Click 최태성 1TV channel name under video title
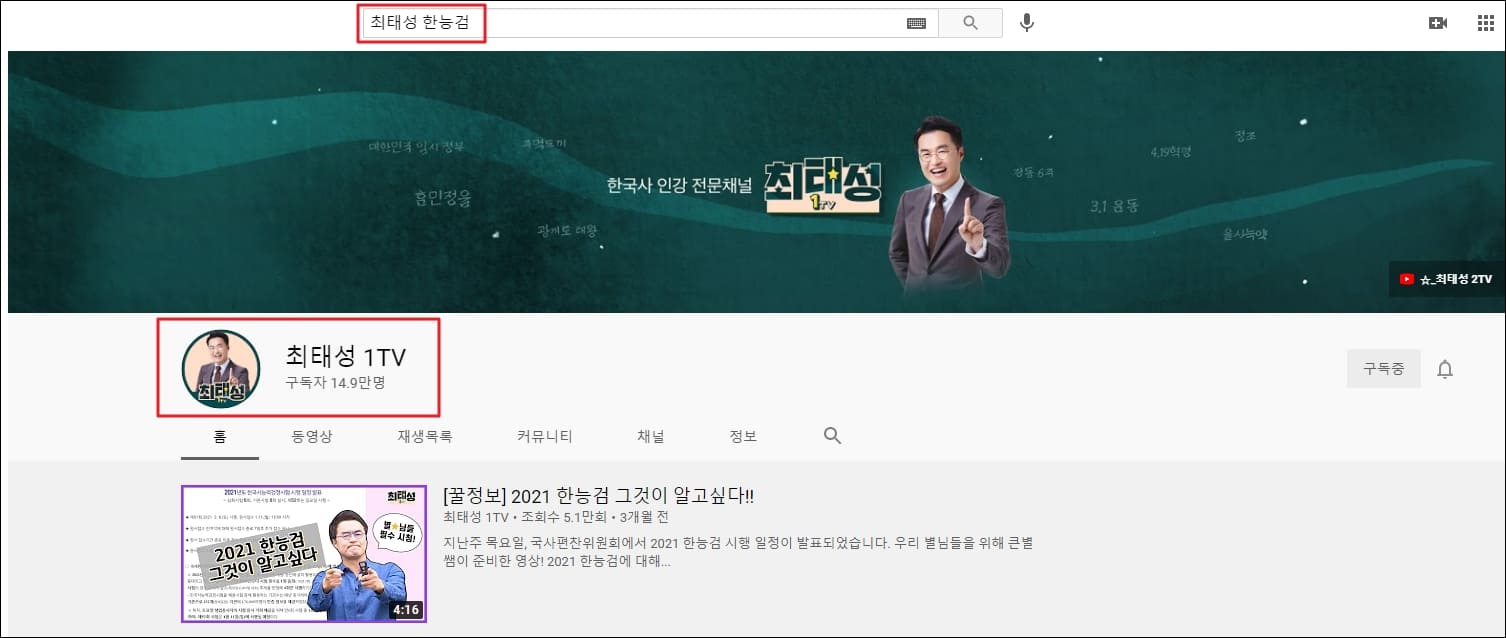Viewport: 1506px width, 638px height. coord(476,518)
